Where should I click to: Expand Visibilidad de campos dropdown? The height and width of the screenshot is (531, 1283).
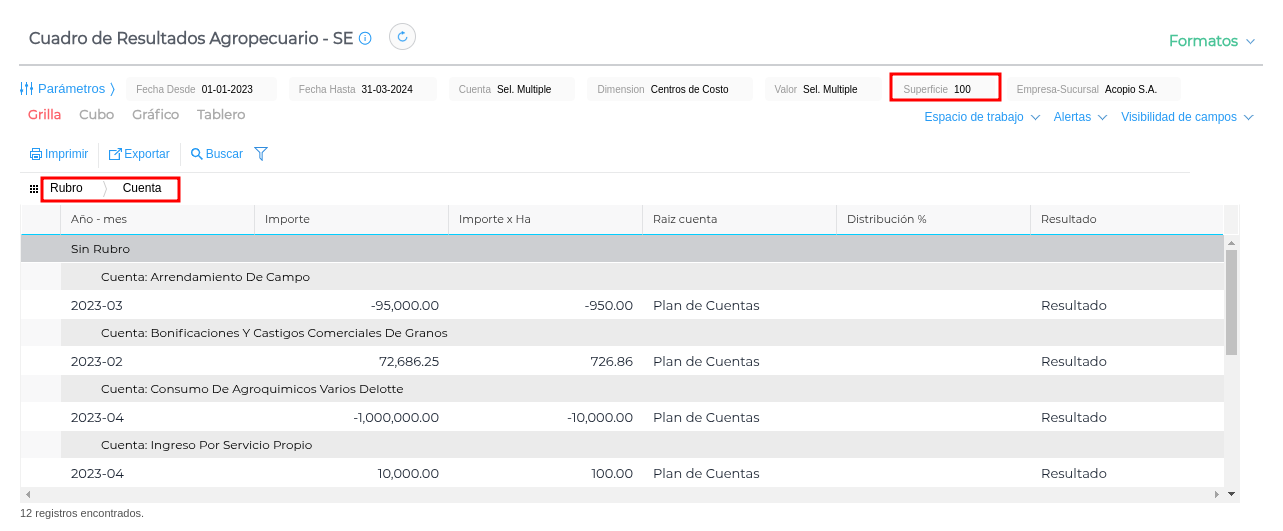[x=1186, y=117]
